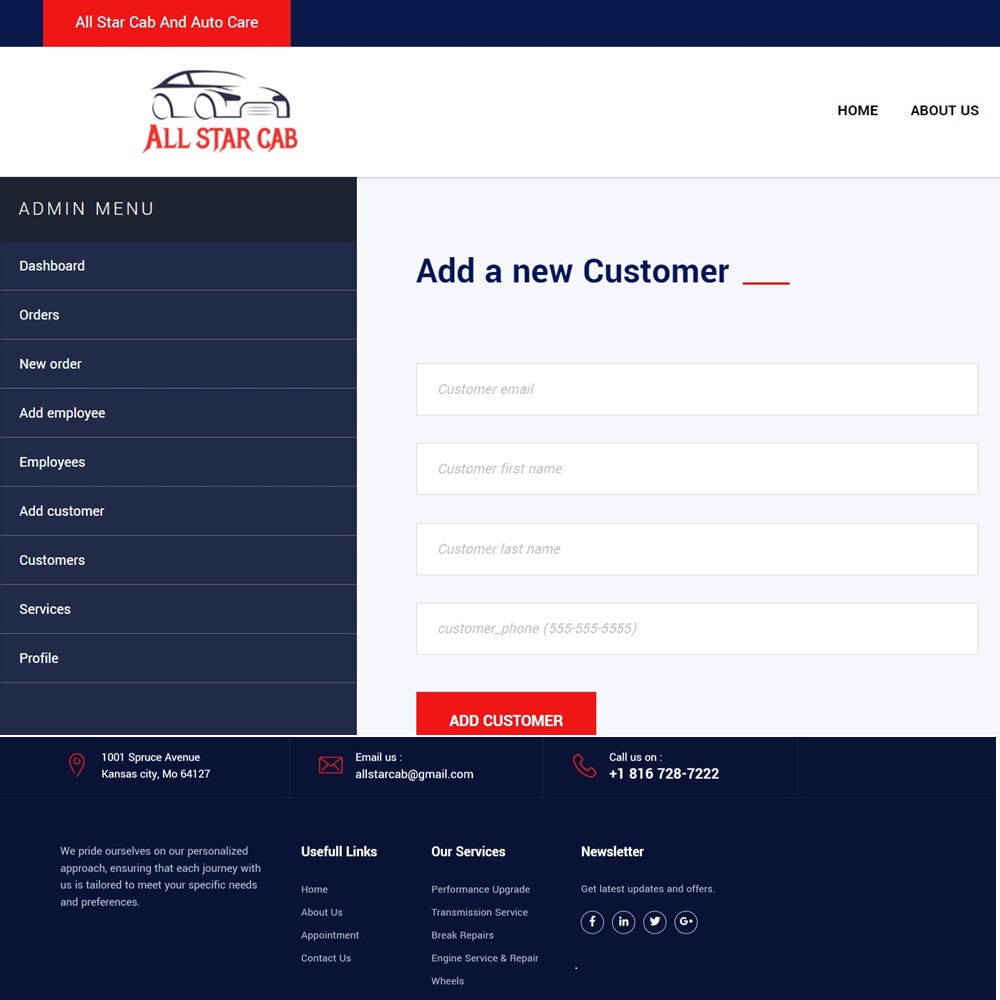Open Services in the admin menu
Viewport: 1000px width, 1000px height.
click(x=45, y=609)
